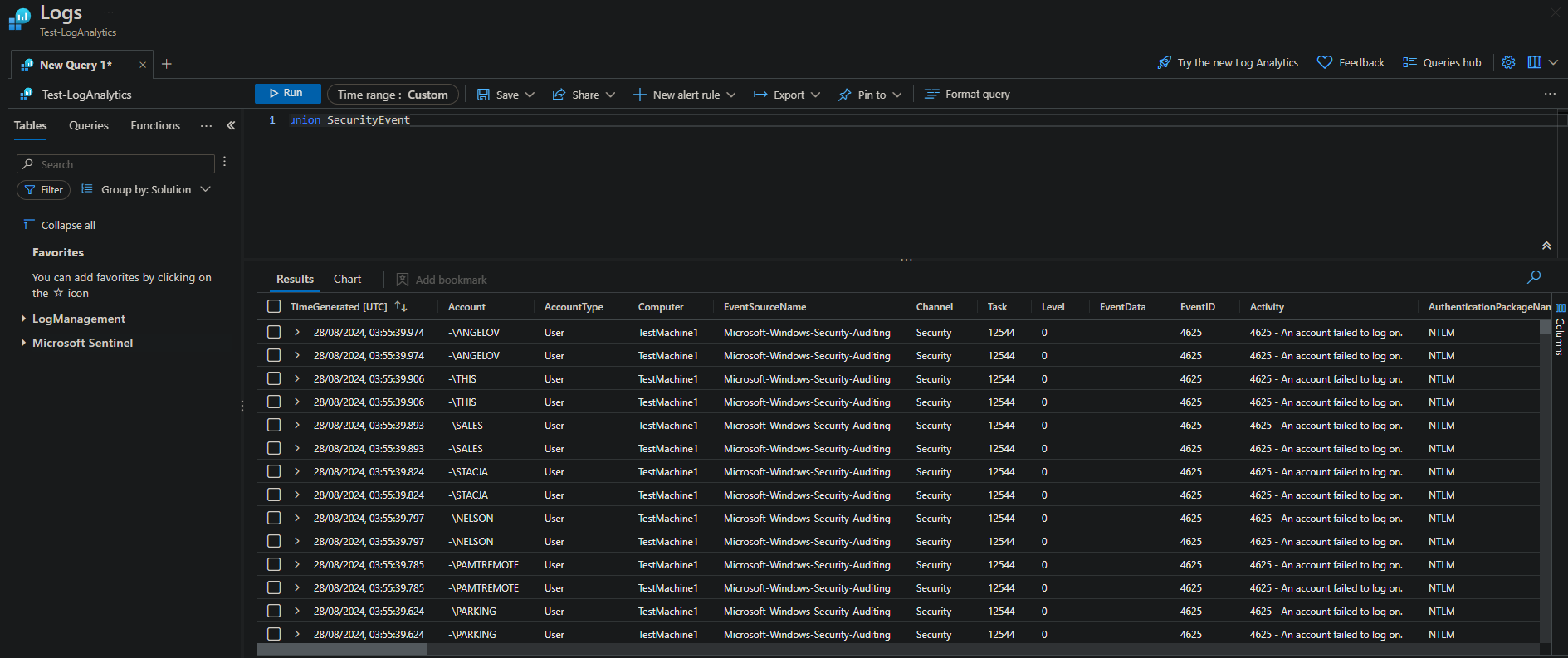Open Try the new Log Analytics
Image resolution: width=1568 pixels, height=658 pixels.
[x=1228, y=62]
